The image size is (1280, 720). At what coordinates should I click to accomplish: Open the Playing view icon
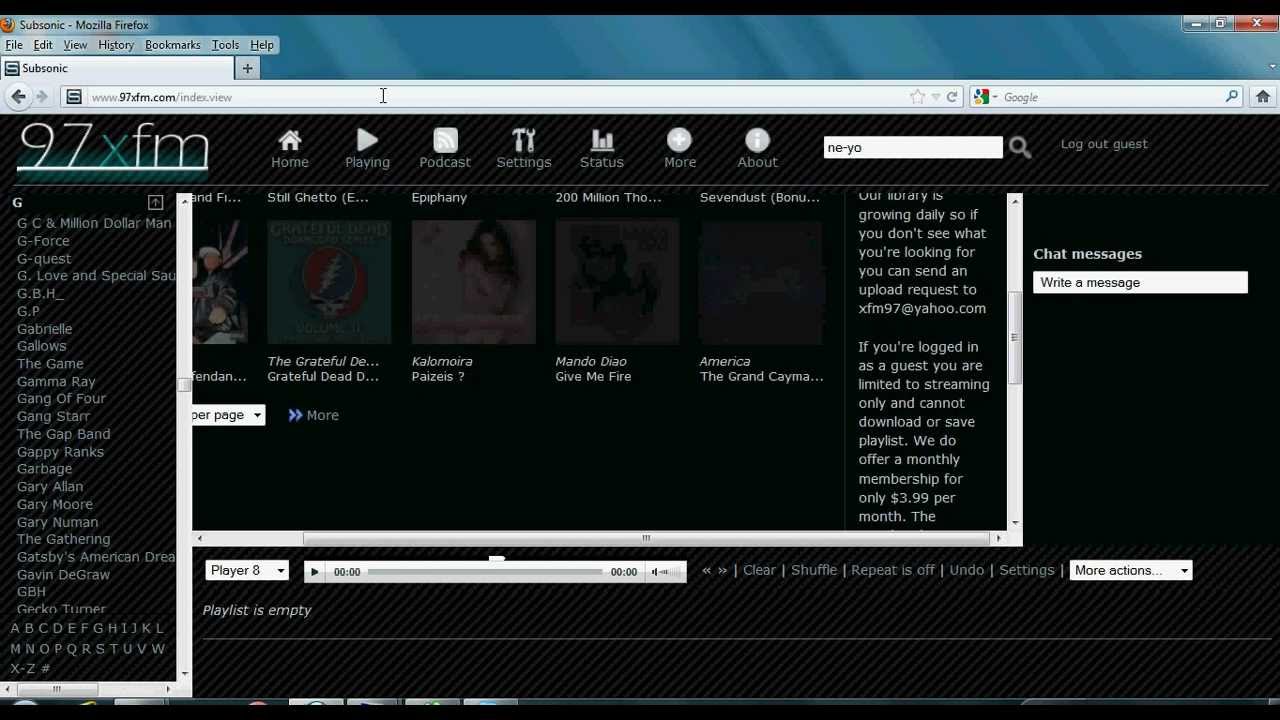point(367,141)
